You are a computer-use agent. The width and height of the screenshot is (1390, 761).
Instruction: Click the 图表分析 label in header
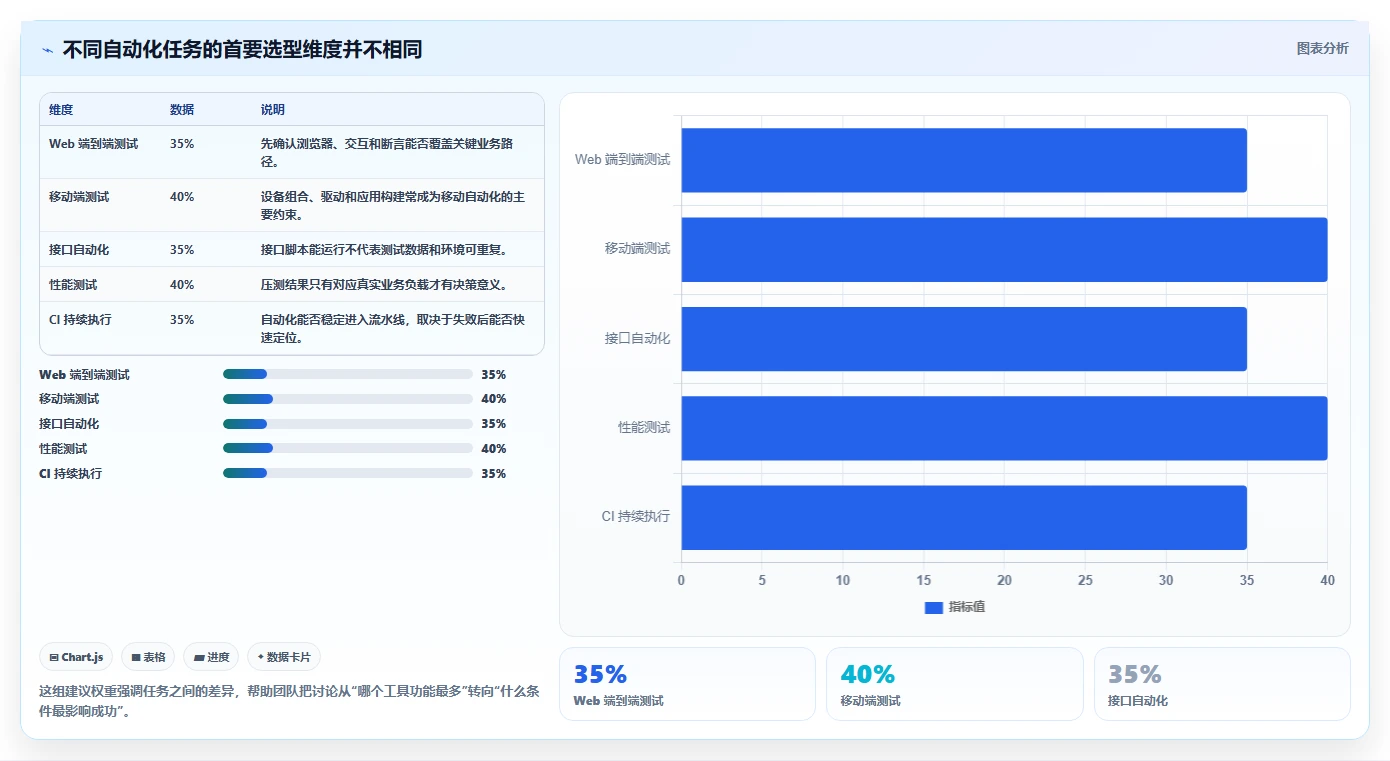click(x=1322, y=48)
